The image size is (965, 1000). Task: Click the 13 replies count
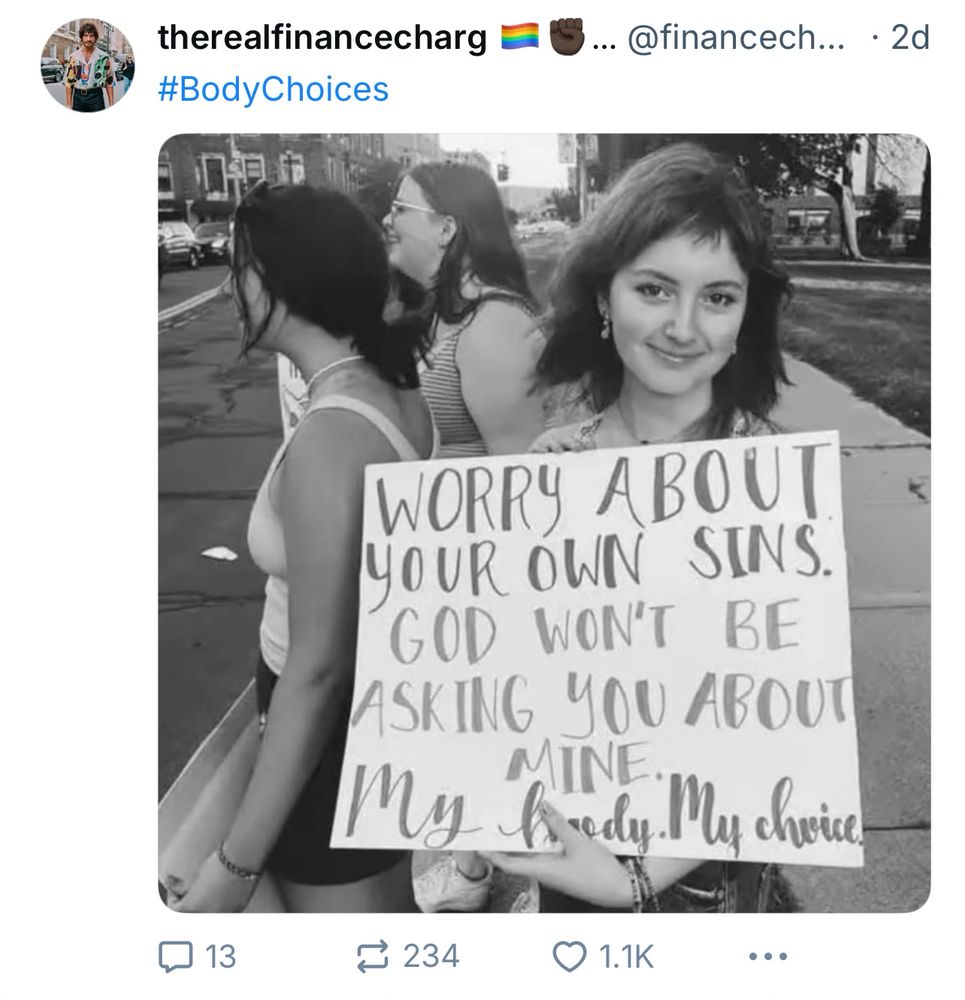[x=221, y=957]
